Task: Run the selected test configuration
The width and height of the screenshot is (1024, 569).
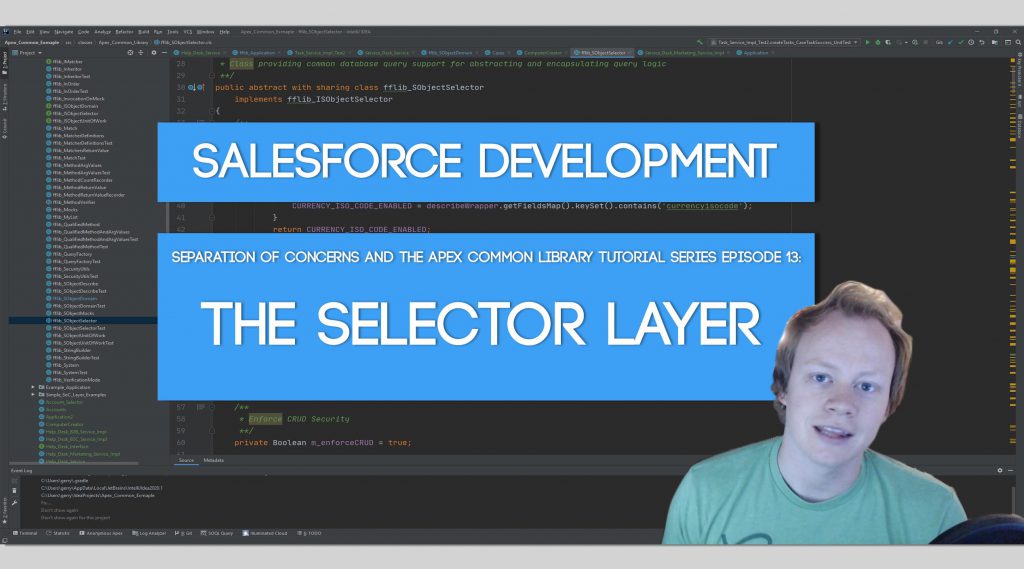Action: point(867,42)
